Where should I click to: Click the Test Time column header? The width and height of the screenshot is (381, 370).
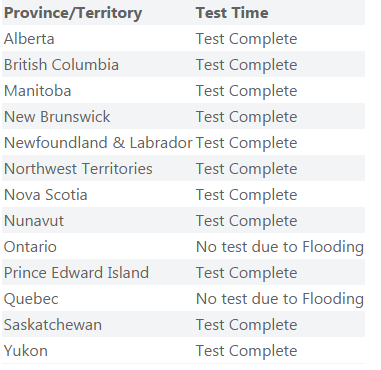coord(232,13)
